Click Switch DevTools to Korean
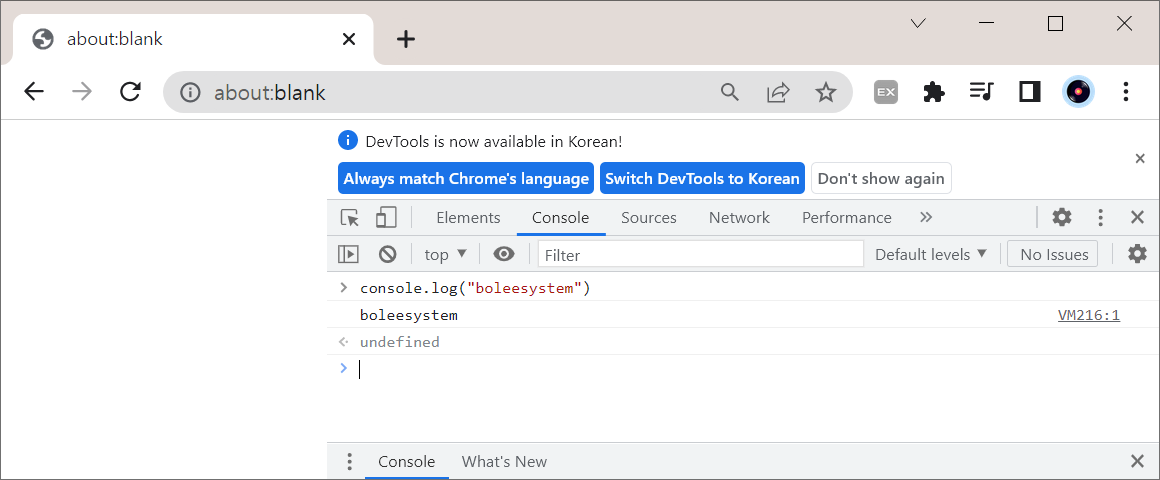The width and height of the screenshot is (1160, 480). pyautogui.click(x=702, y=178)
